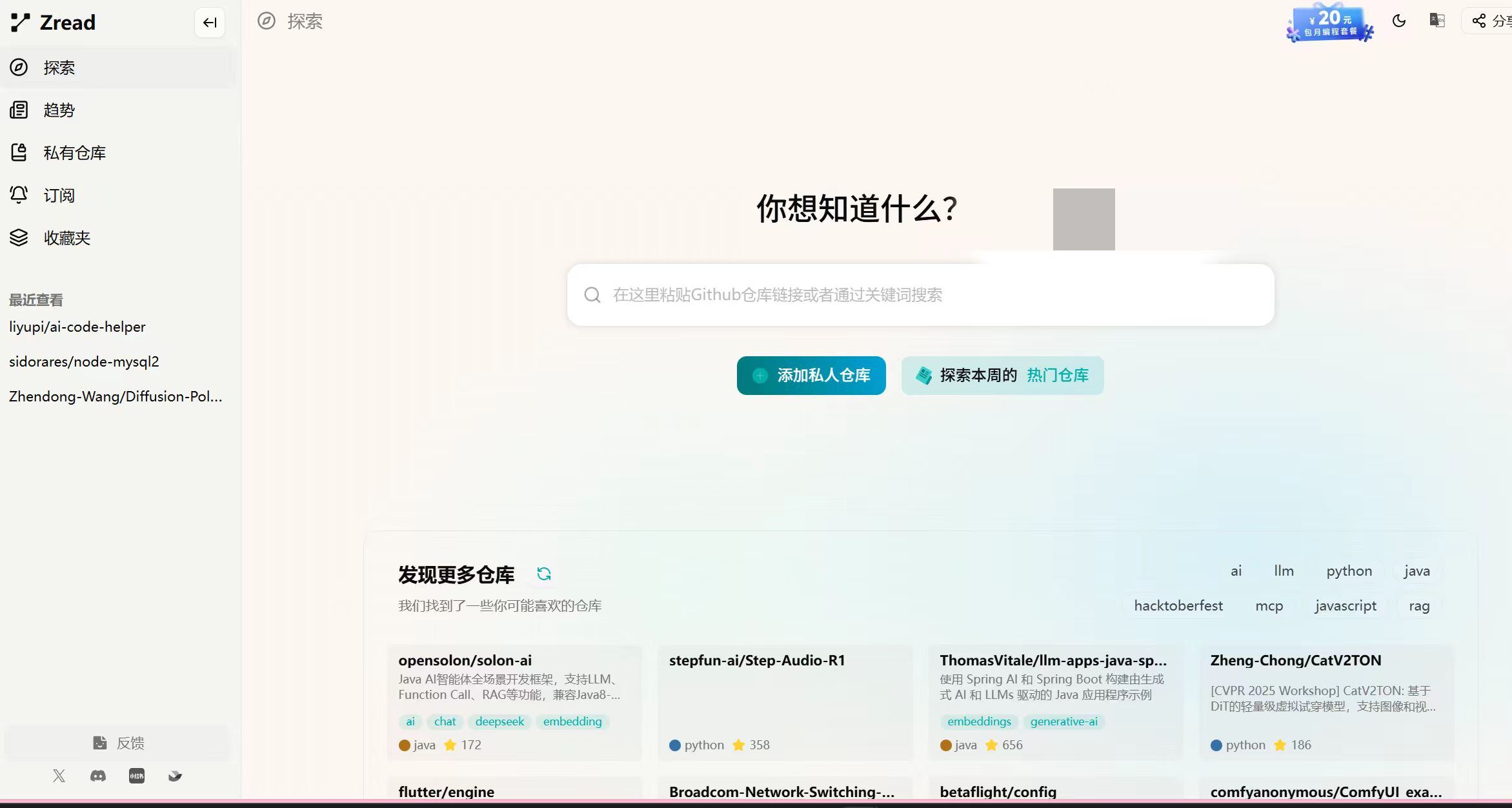
Task: Switch interface language via the translate icon
Action: [1436, 20]
